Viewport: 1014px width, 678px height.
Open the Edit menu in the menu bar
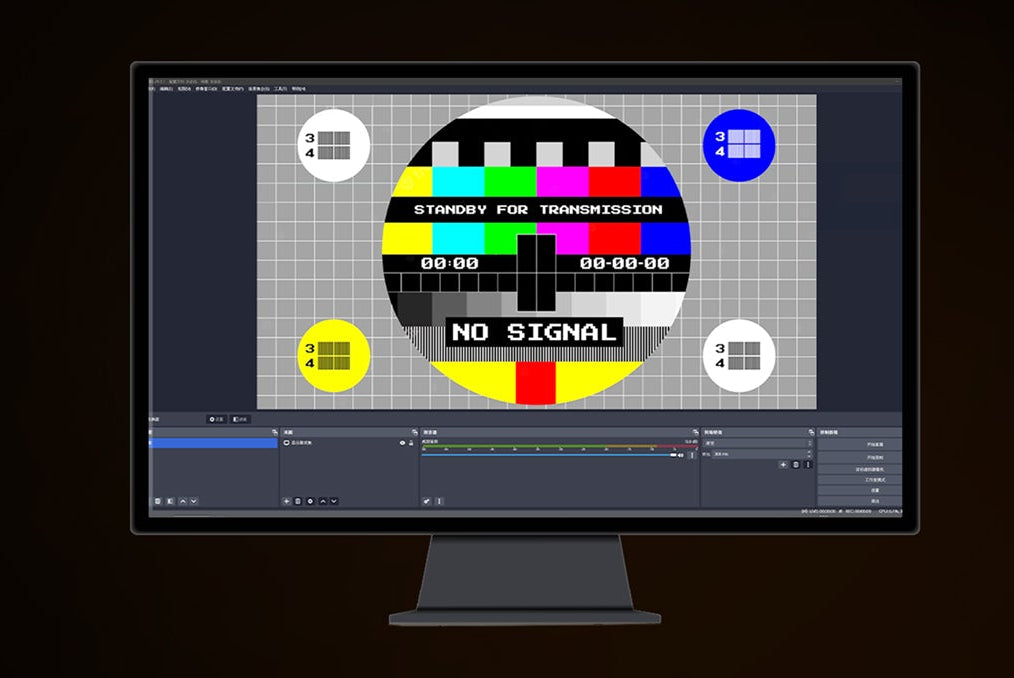click(164, 88)
